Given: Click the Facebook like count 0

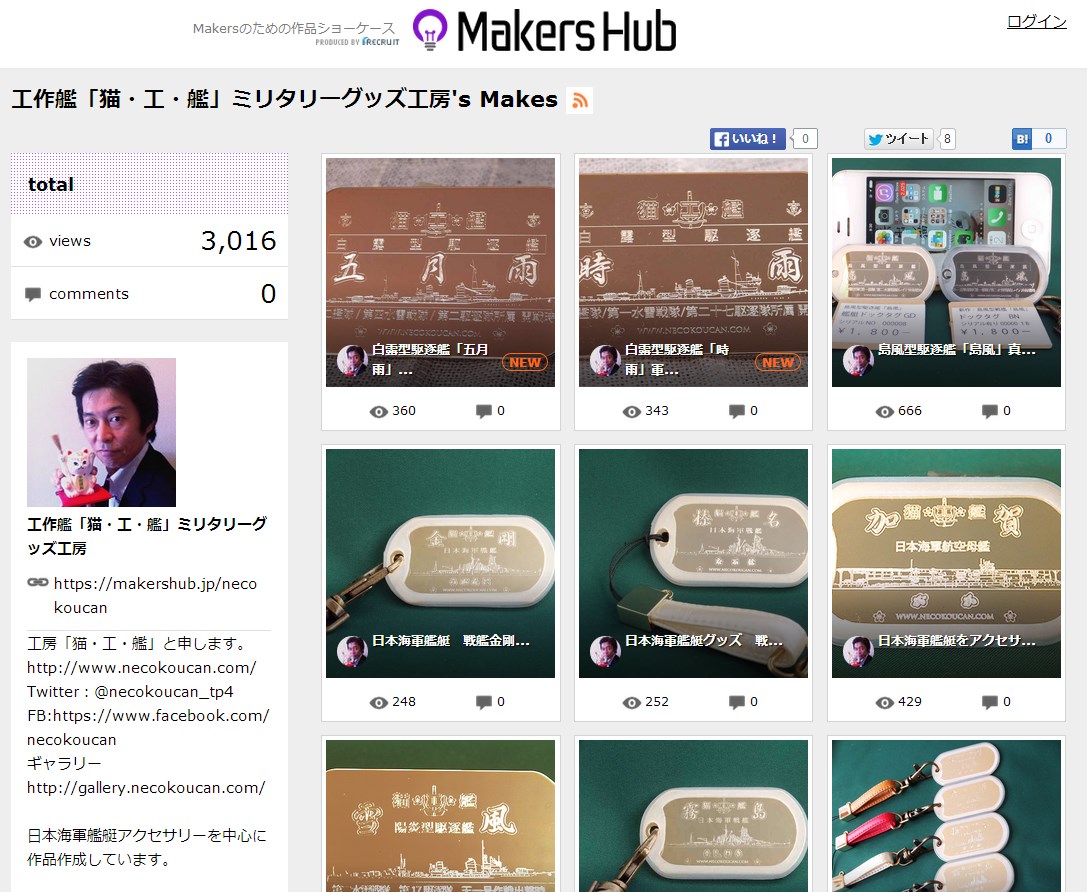Looking at the screenshot, I should [805, 139].
